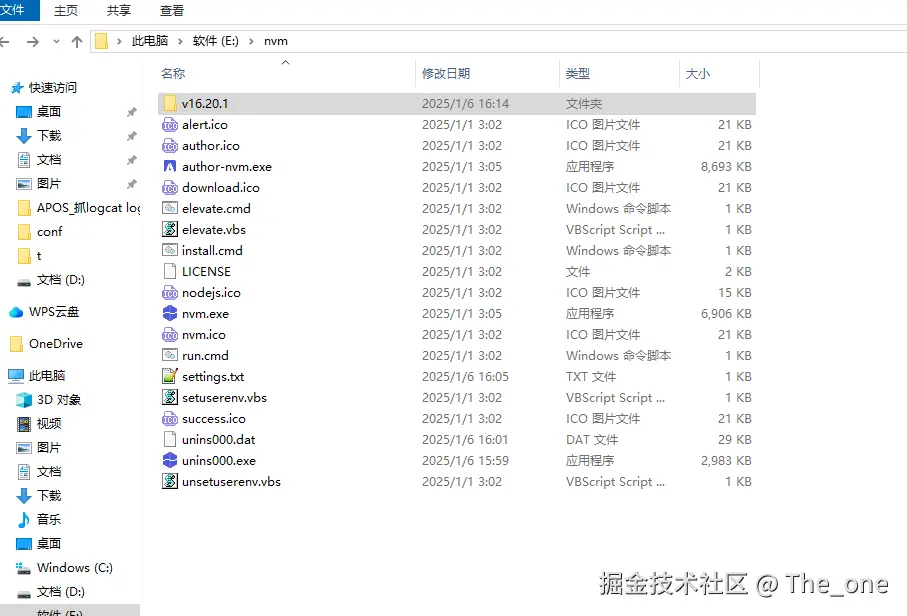Click the 6,906 KB size cell
Image resolution: width=907 pixels, height=616 pixels.
coord(726,313)
